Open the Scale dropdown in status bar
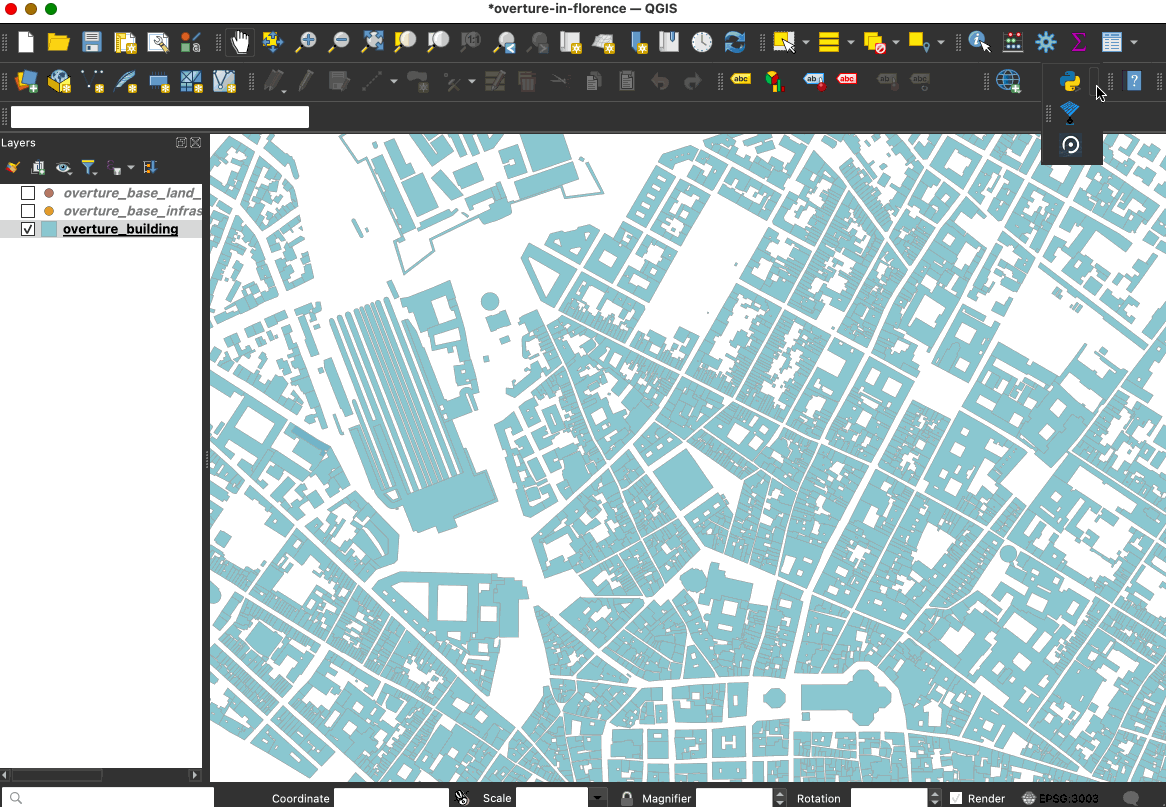Image resolution: width=1166 pixels, height=807 pixels. coord(598,798)
